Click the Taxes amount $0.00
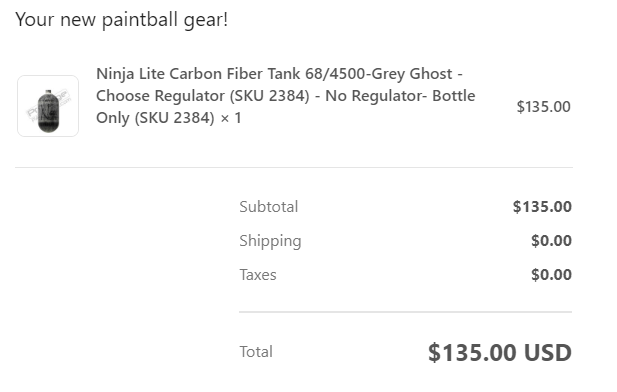This screenshot has height=392, width=617. point(551,275)
